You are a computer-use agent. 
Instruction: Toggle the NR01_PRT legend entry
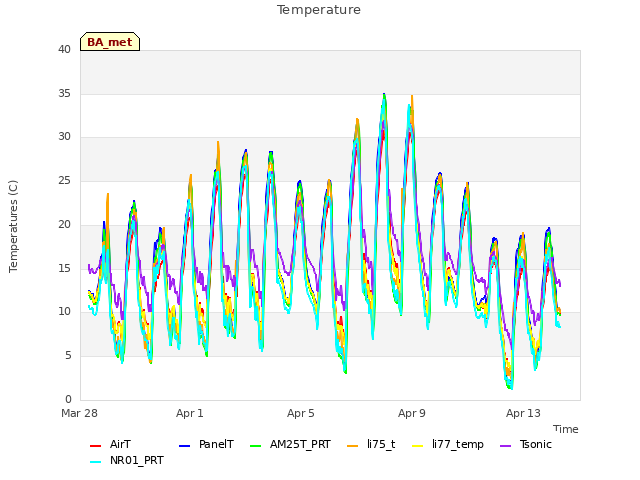pyautogui.click(x=127, y=460)
